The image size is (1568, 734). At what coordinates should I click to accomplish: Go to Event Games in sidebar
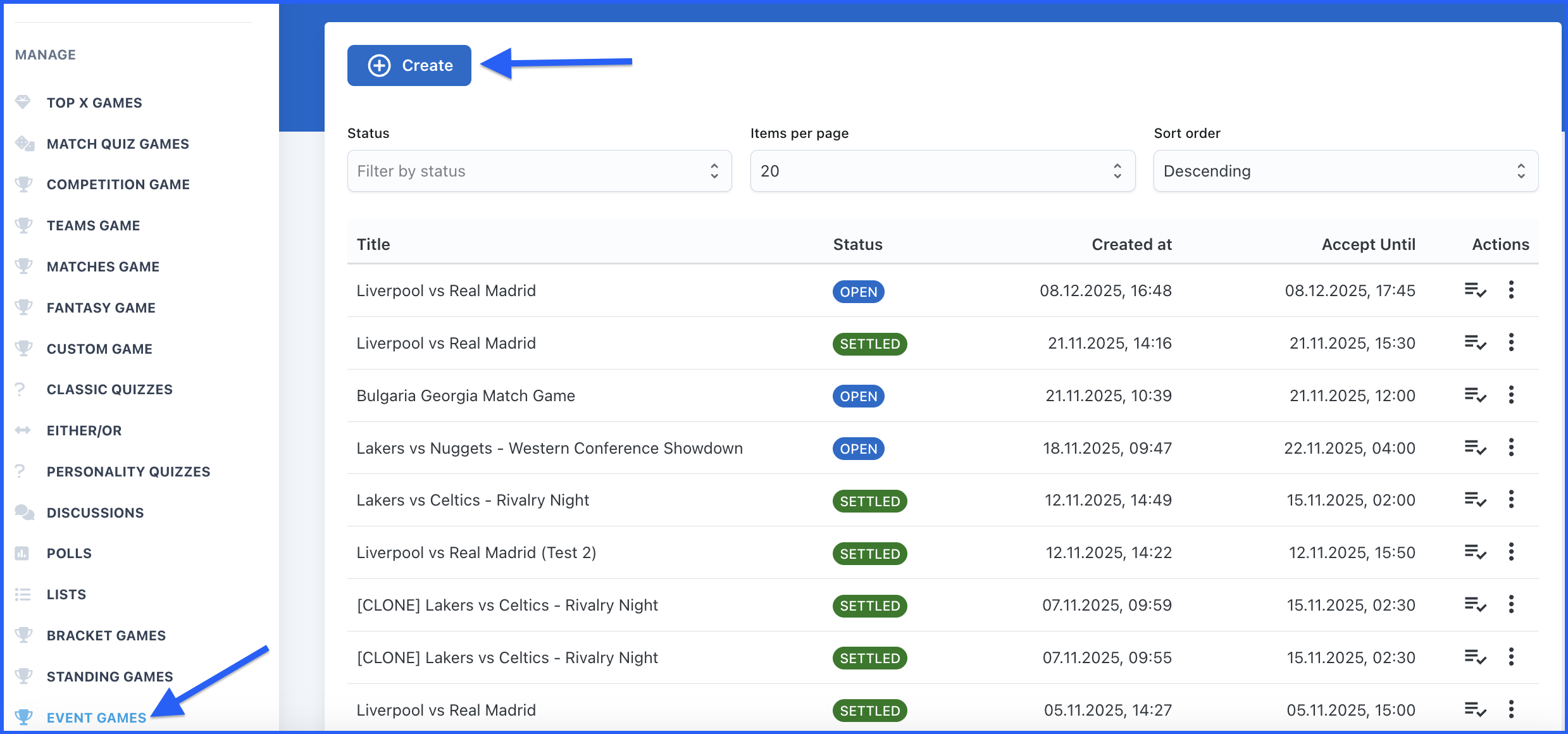(96, 718)
